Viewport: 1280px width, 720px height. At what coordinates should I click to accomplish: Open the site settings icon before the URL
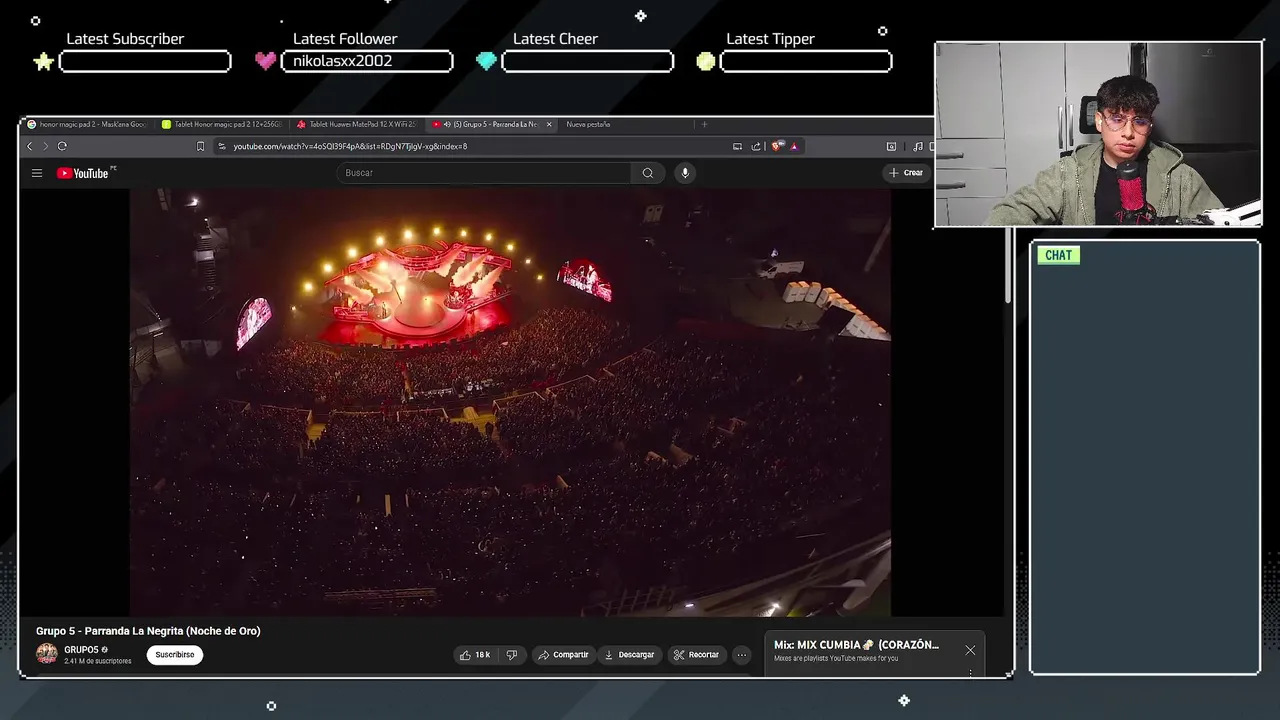click(222, 146)
